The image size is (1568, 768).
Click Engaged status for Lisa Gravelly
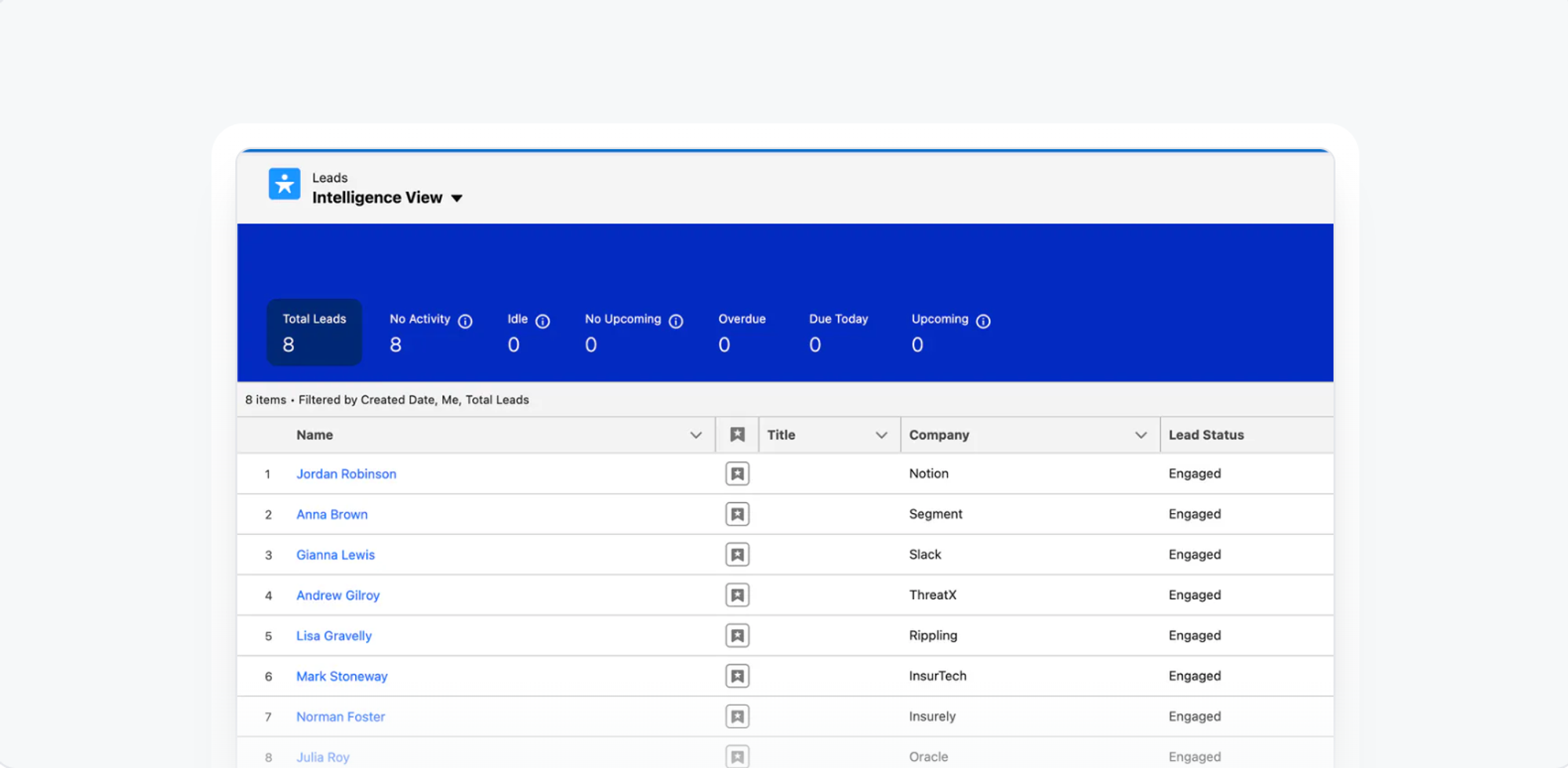click(1195, 635)
